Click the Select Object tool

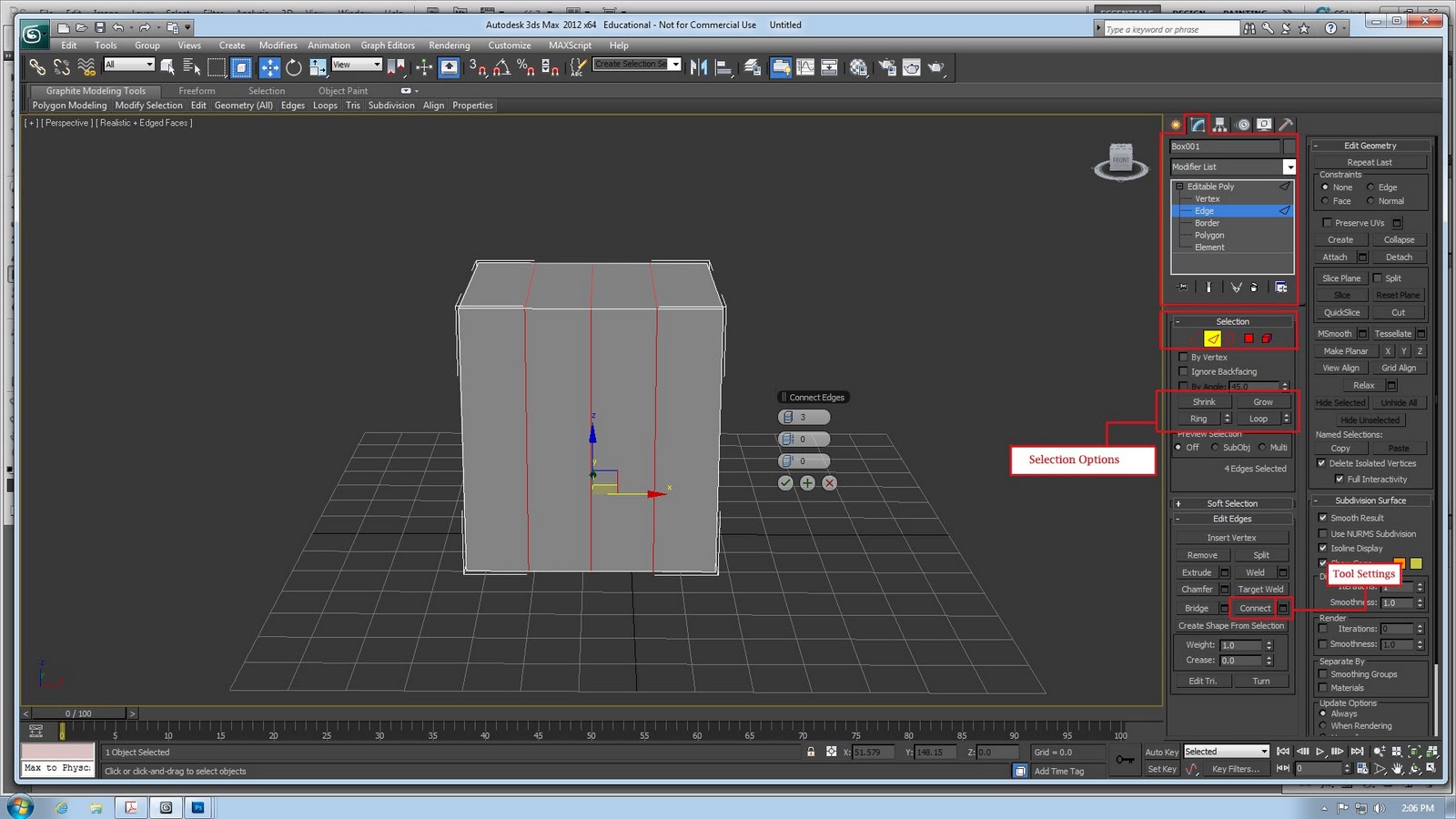coord(167,66)
